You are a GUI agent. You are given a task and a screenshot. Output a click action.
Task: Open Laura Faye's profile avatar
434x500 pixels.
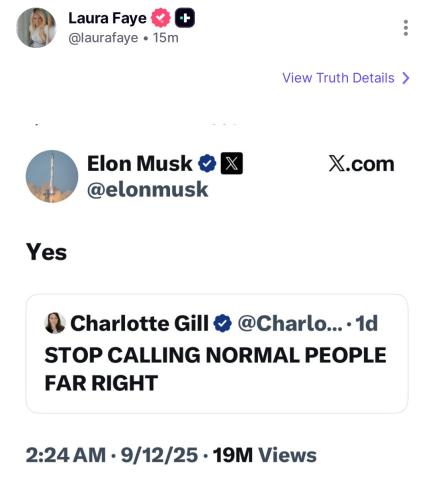(36, 28)
